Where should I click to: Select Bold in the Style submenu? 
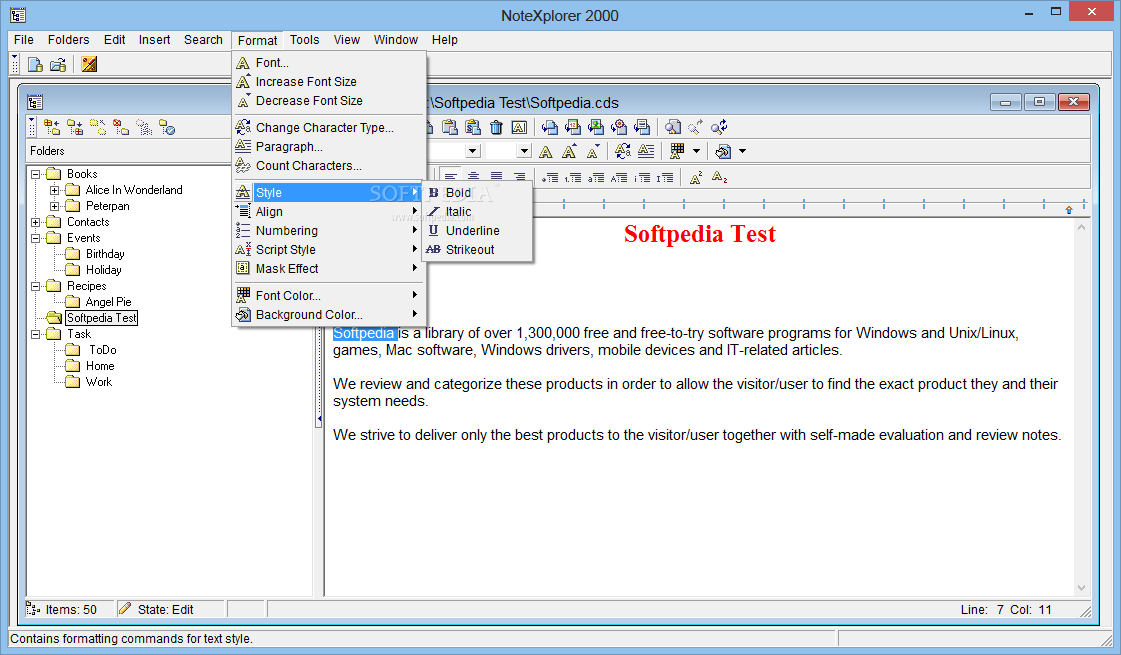point(478,192)
